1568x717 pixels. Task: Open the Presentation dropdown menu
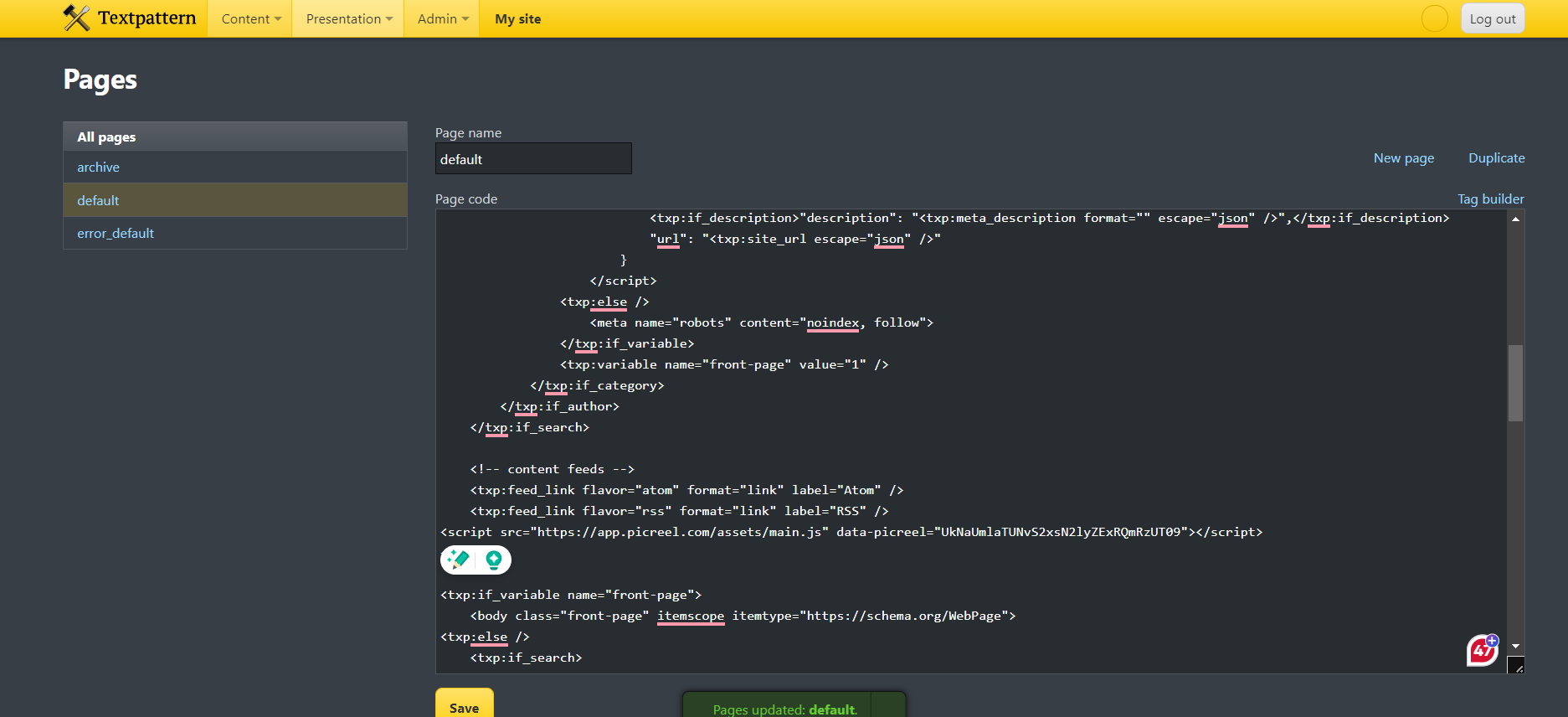(349, 18)
